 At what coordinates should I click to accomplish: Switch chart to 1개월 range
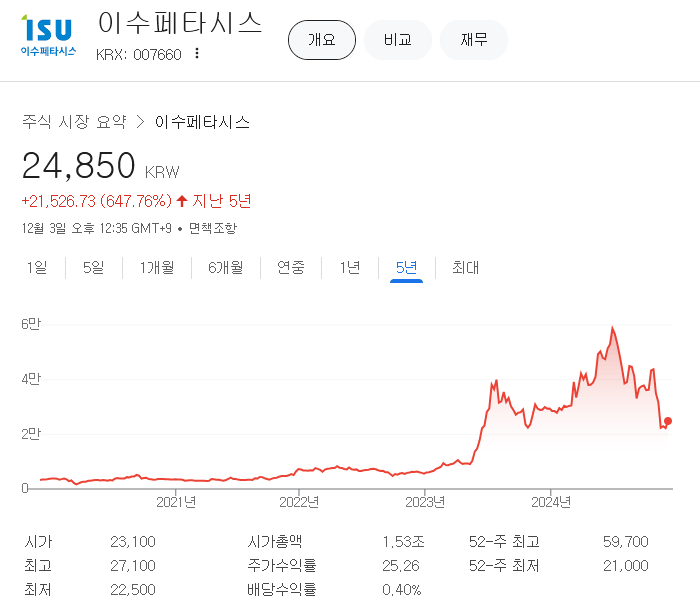(x=157, y=267)
